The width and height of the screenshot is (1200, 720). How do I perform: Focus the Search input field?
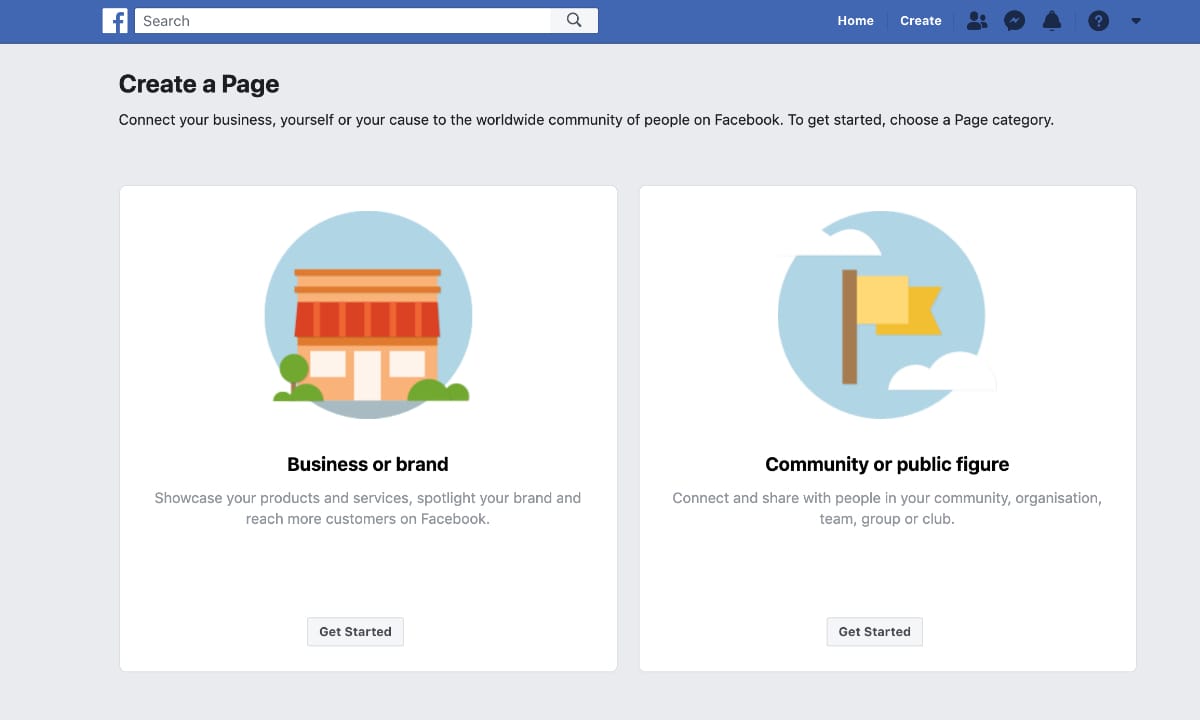coord(343,20)
